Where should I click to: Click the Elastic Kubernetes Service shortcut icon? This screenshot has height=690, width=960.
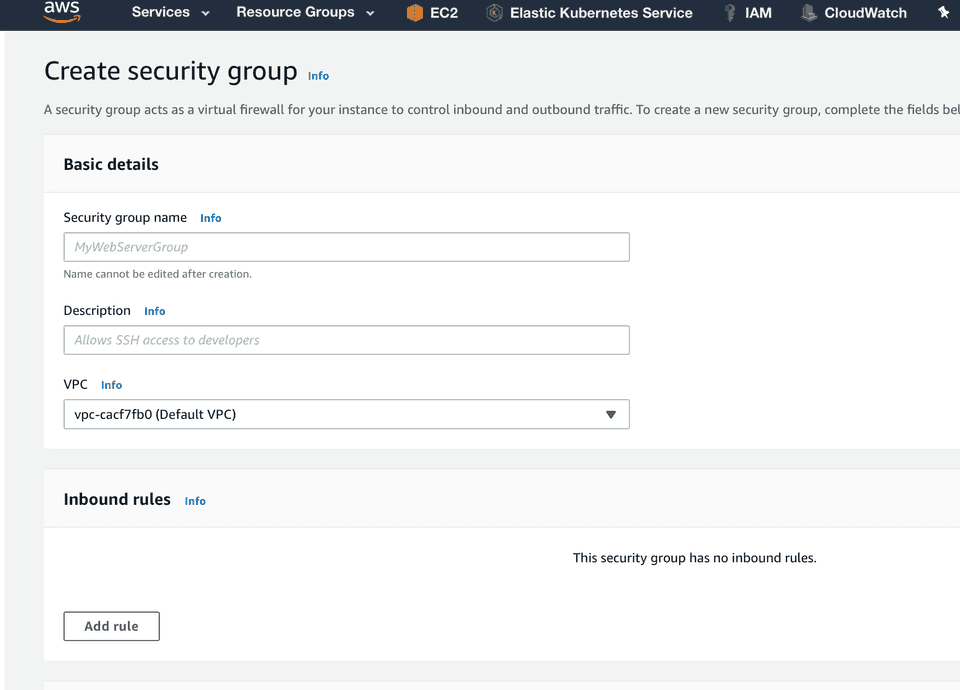pos(493,14)
